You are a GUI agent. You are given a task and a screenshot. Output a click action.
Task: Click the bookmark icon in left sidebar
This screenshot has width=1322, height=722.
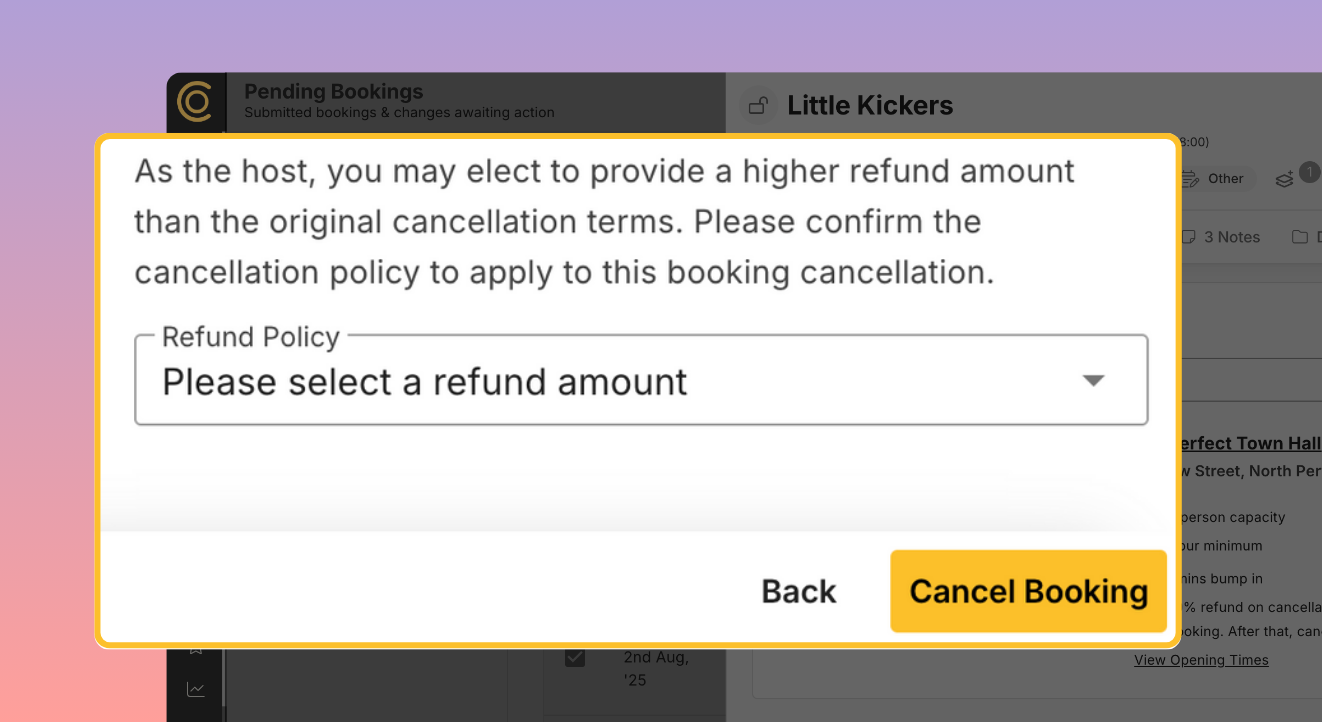(196, 649)
